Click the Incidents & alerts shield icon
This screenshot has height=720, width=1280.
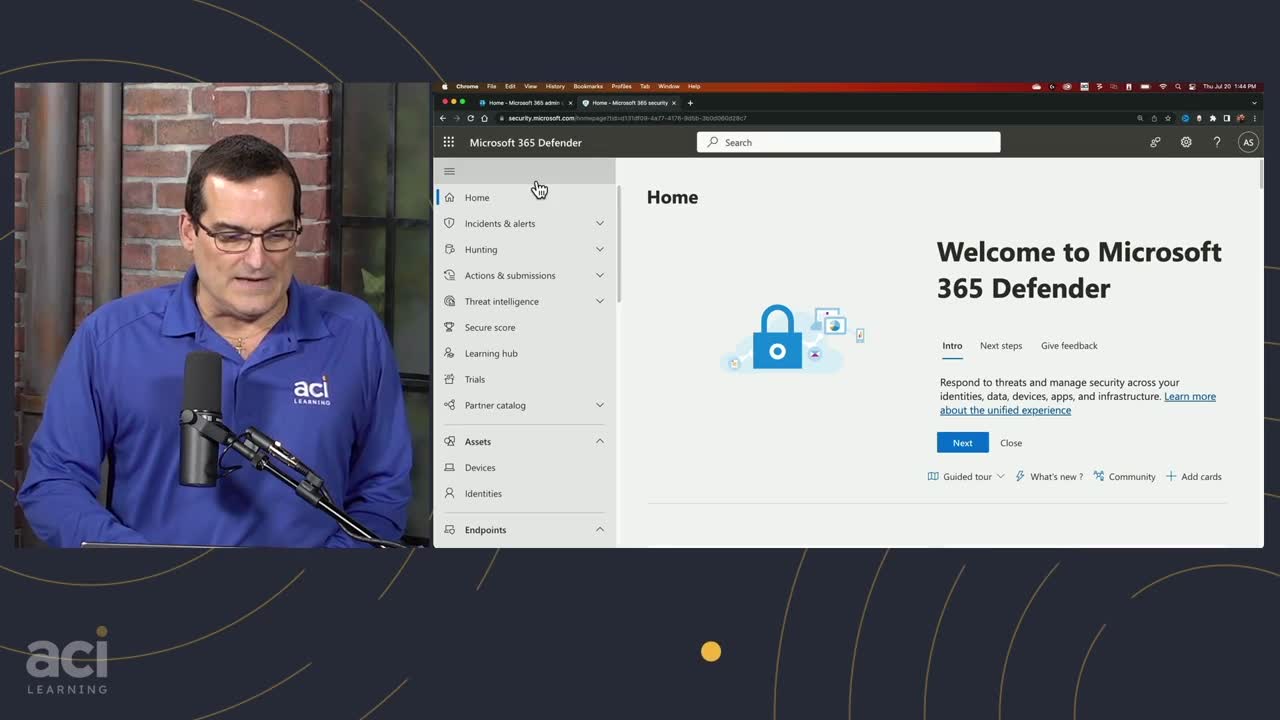(449, 223)
